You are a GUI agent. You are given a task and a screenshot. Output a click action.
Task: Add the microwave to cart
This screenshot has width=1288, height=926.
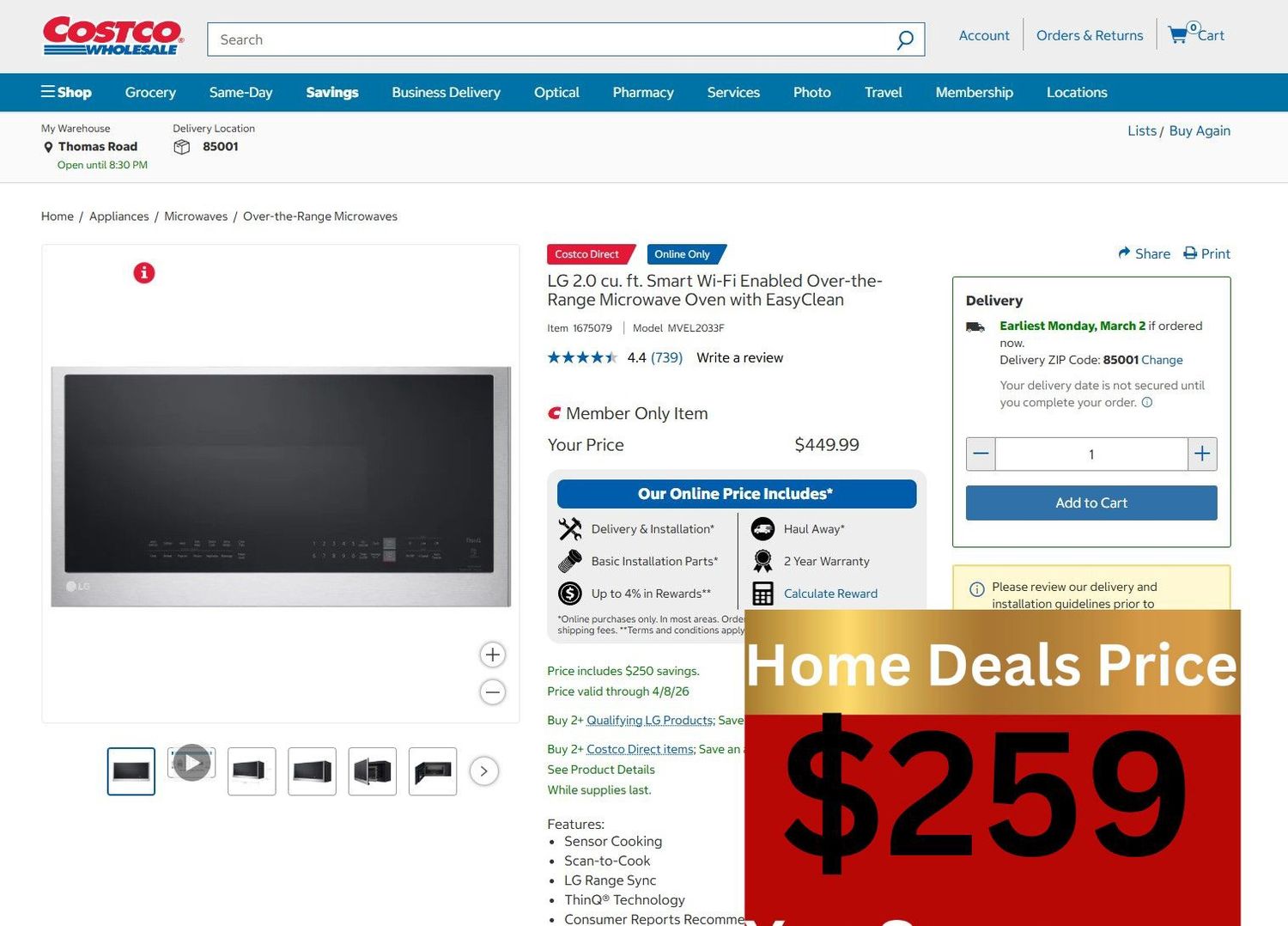tap(1091, 503)
